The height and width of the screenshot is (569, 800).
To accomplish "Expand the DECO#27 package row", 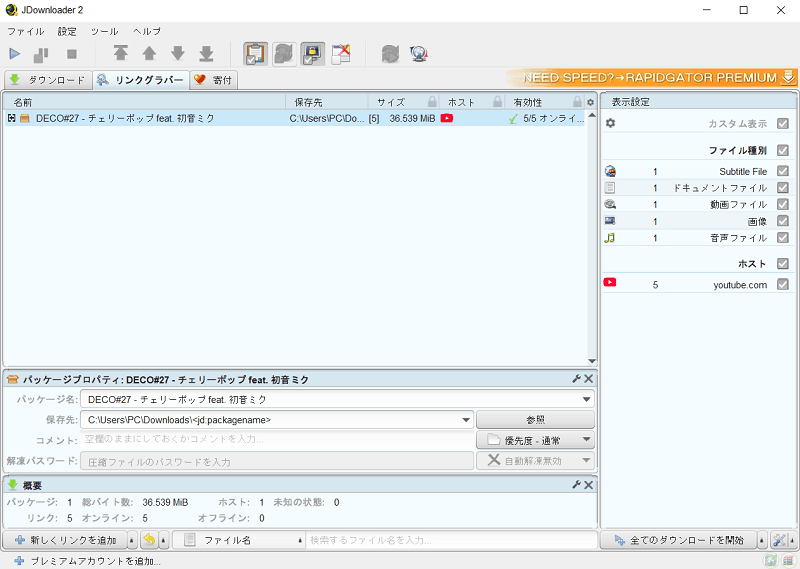I will point(11,118).
